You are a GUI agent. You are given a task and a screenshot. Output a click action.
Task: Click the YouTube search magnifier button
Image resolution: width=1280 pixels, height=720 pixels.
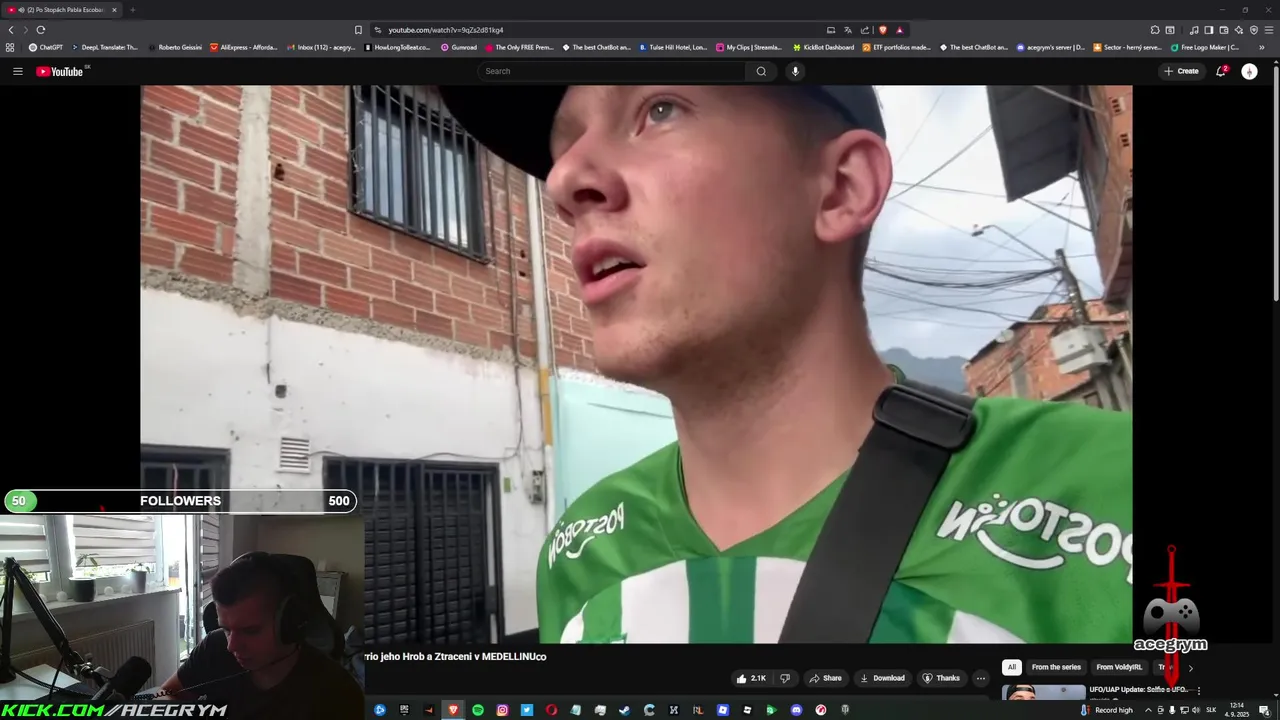761,71
